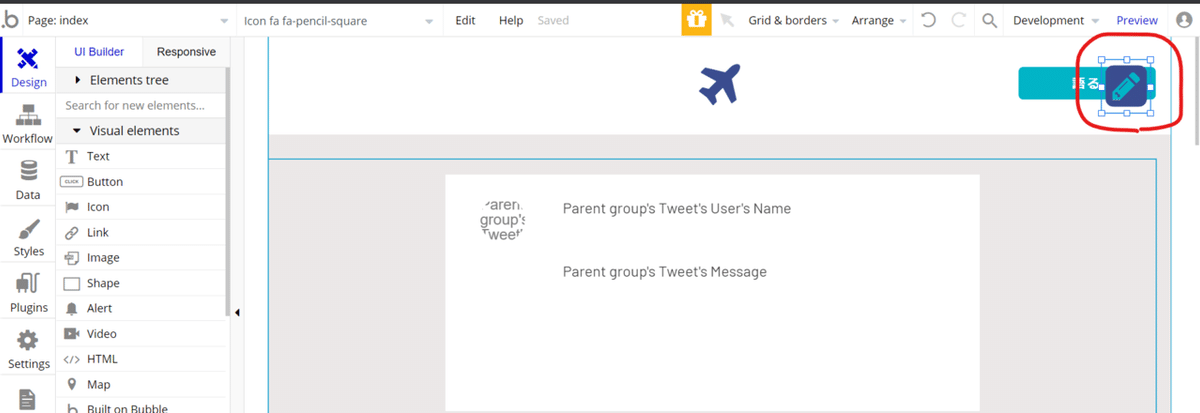This screenshot has height=413, width=1200.
Task: Select the airplane icon on canvas
Action: (x=720, y=84)
